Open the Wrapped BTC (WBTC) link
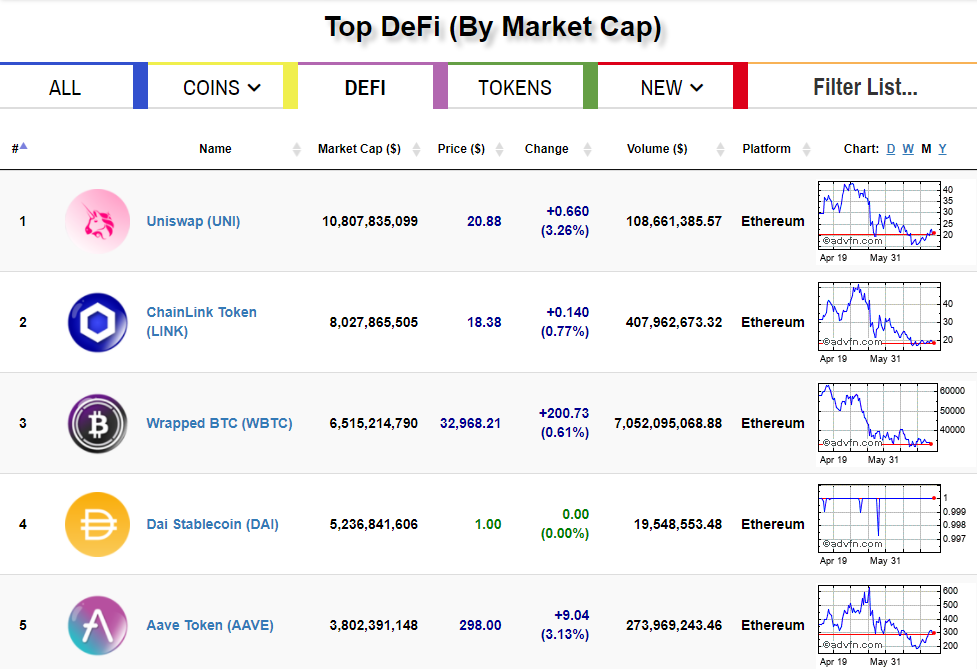 point(219,424)
